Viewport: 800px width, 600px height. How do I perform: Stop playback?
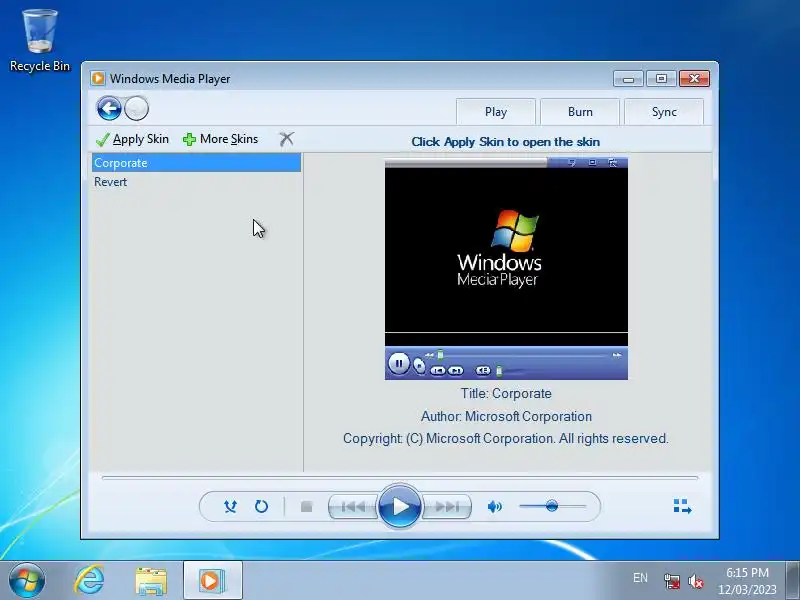click(x=306, y=507)
